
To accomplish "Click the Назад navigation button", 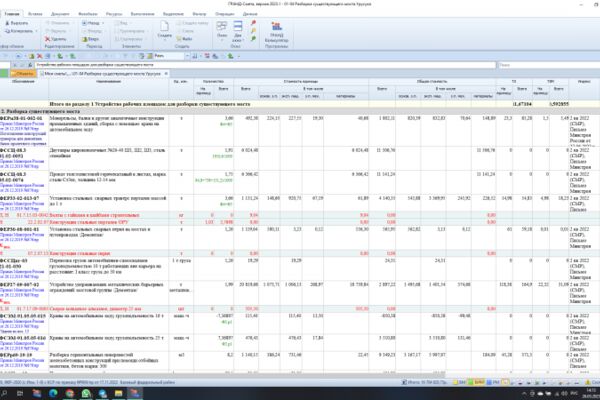I will 90,23.
